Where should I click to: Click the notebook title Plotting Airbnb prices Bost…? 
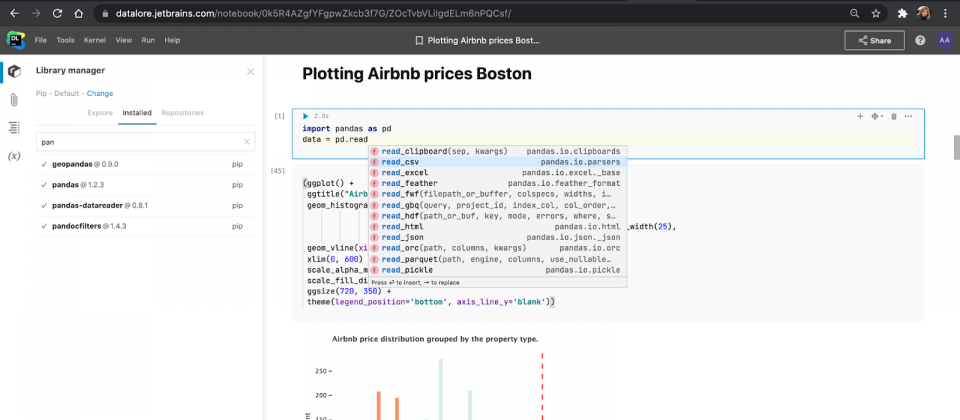[x=484, y=40]
